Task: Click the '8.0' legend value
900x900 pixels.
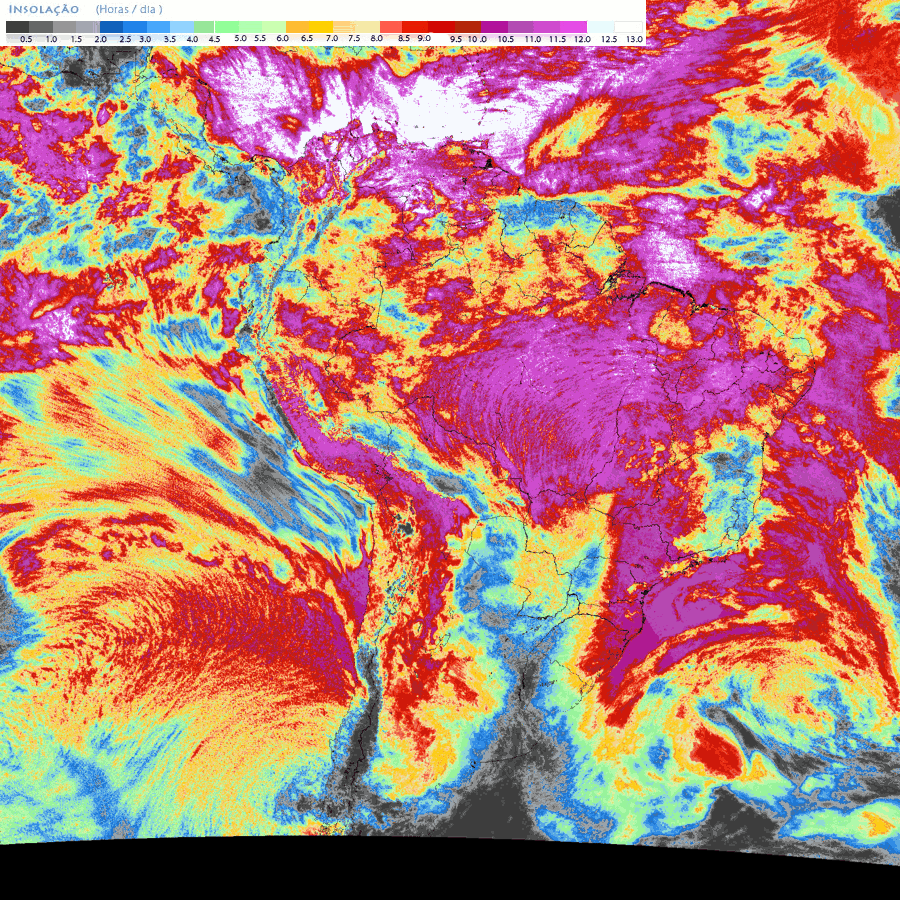Action: pos(377,38)
